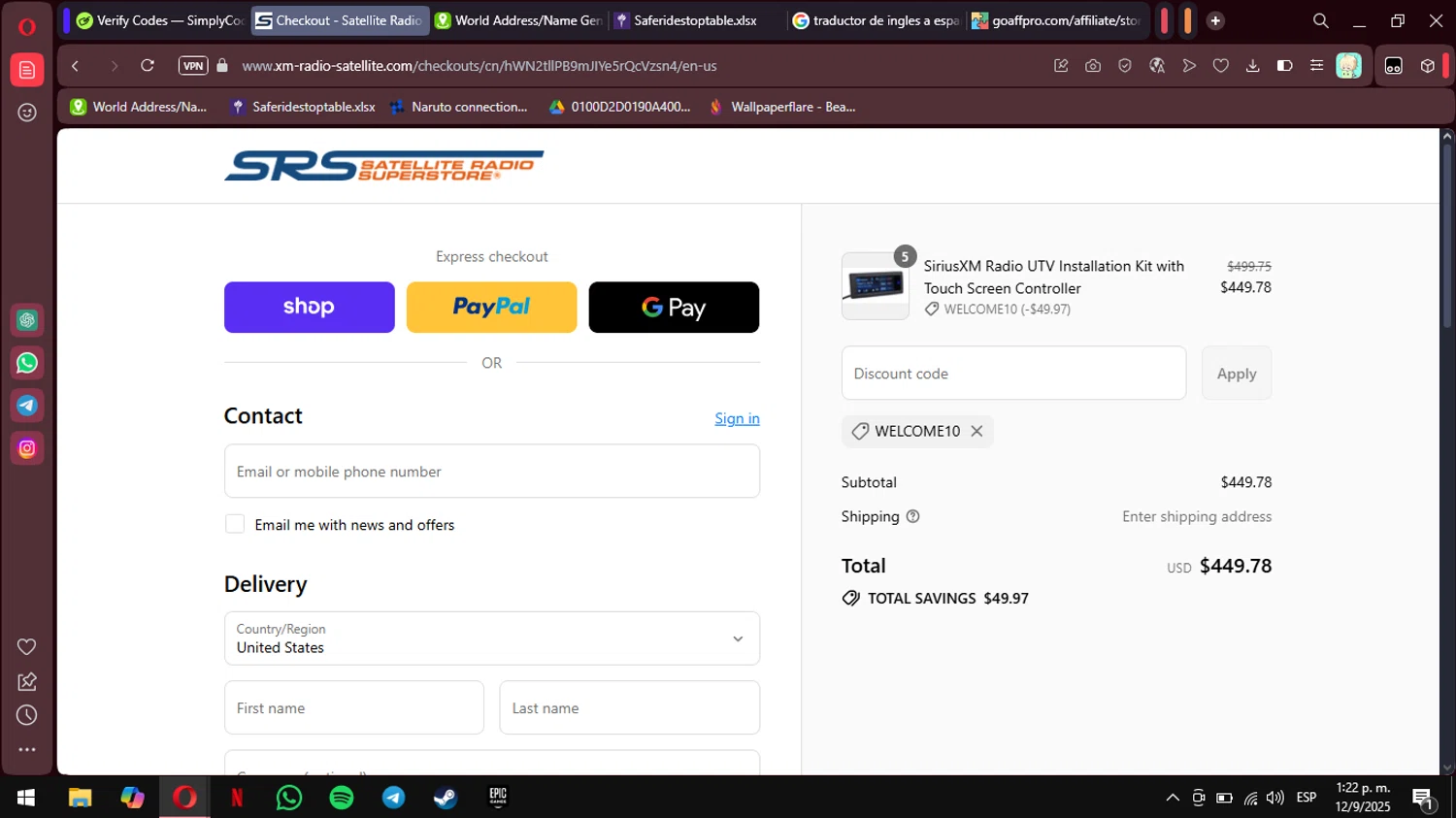This screenshot has width=1456, height=818.
Task: Focus the Discount code field
Action: 1014,373
